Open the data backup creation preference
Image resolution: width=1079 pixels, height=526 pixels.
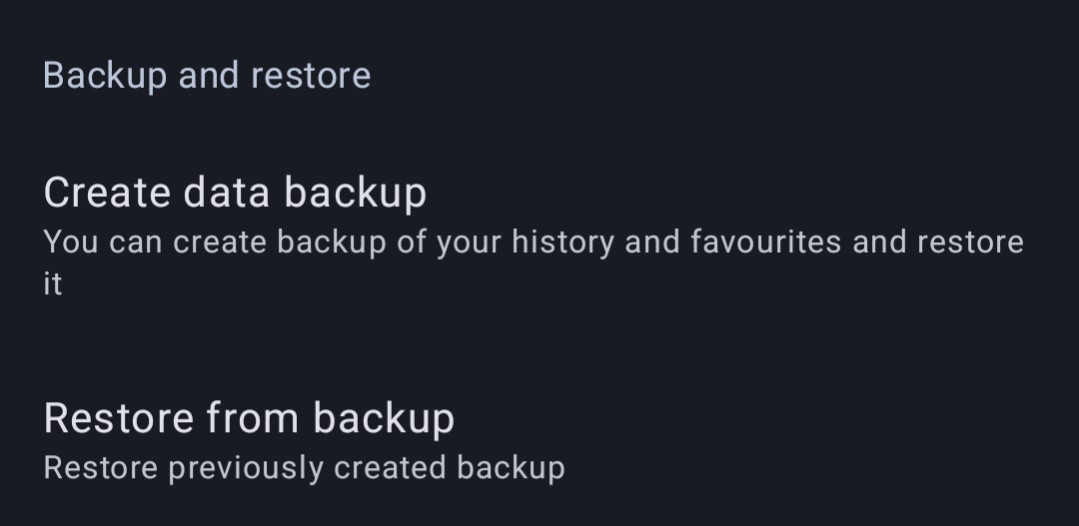point(235,192)
